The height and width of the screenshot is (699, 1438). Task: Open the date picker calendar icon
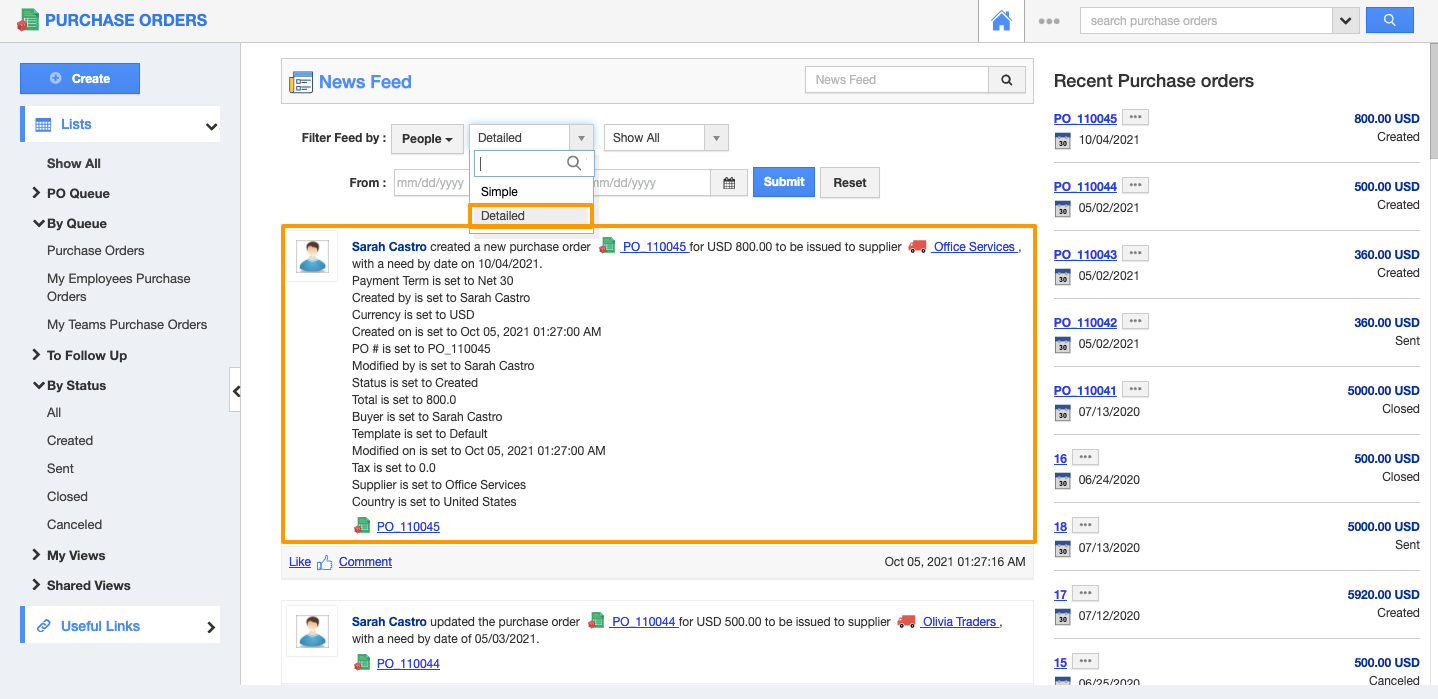point(729,183)
